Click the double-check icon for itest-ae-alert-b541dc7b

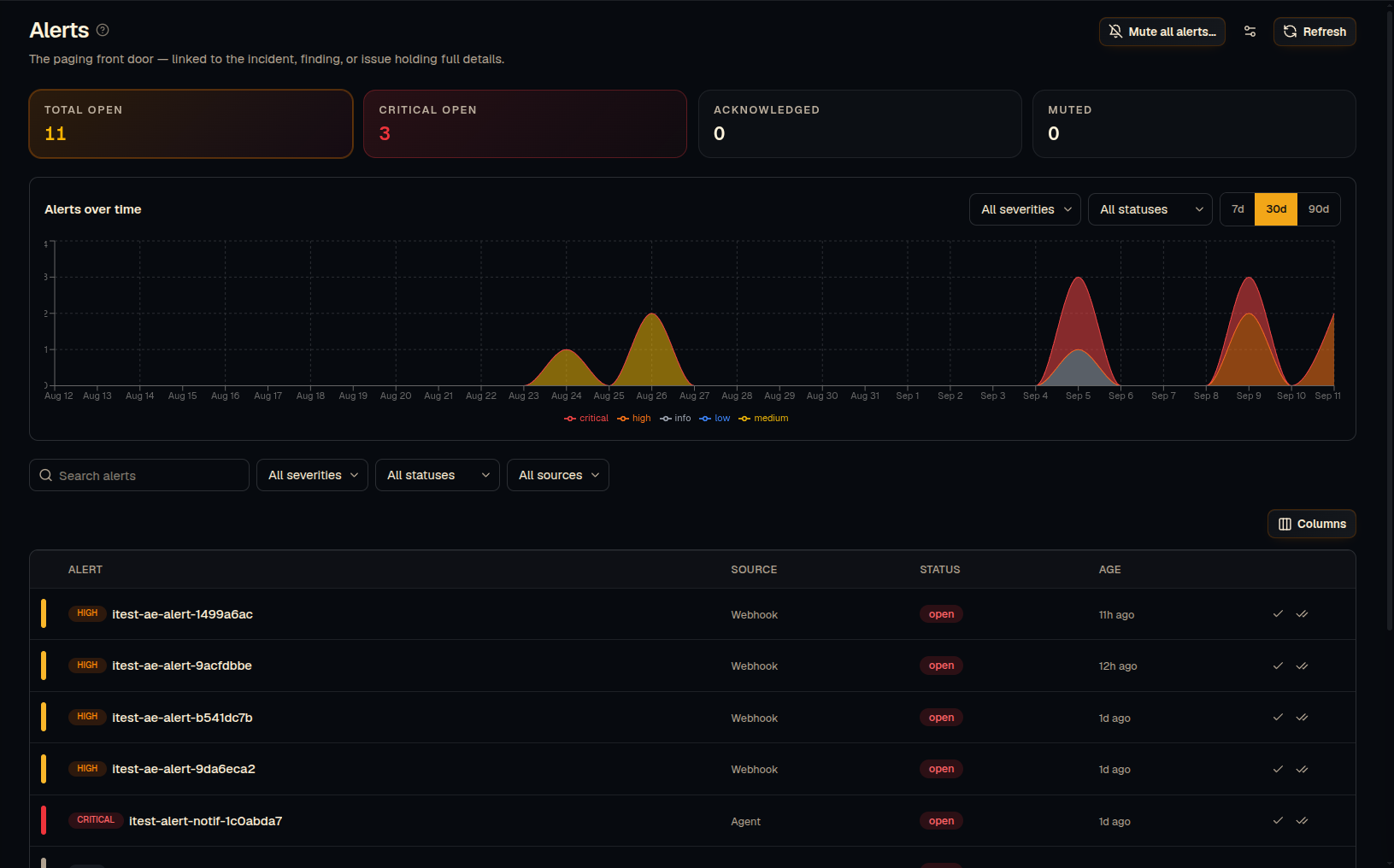point(1302,718)
